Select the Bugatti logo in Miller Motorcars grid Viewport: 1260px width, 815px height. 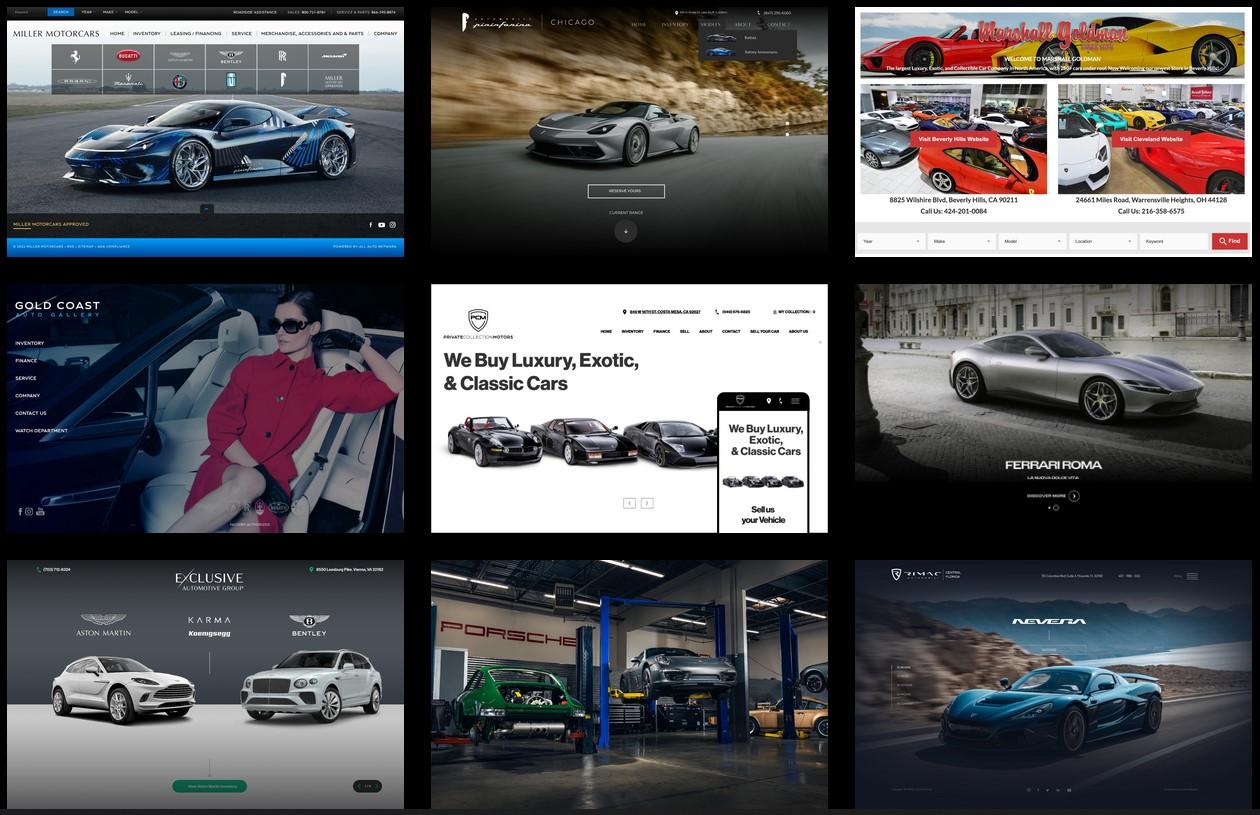[x=128, y=57]
